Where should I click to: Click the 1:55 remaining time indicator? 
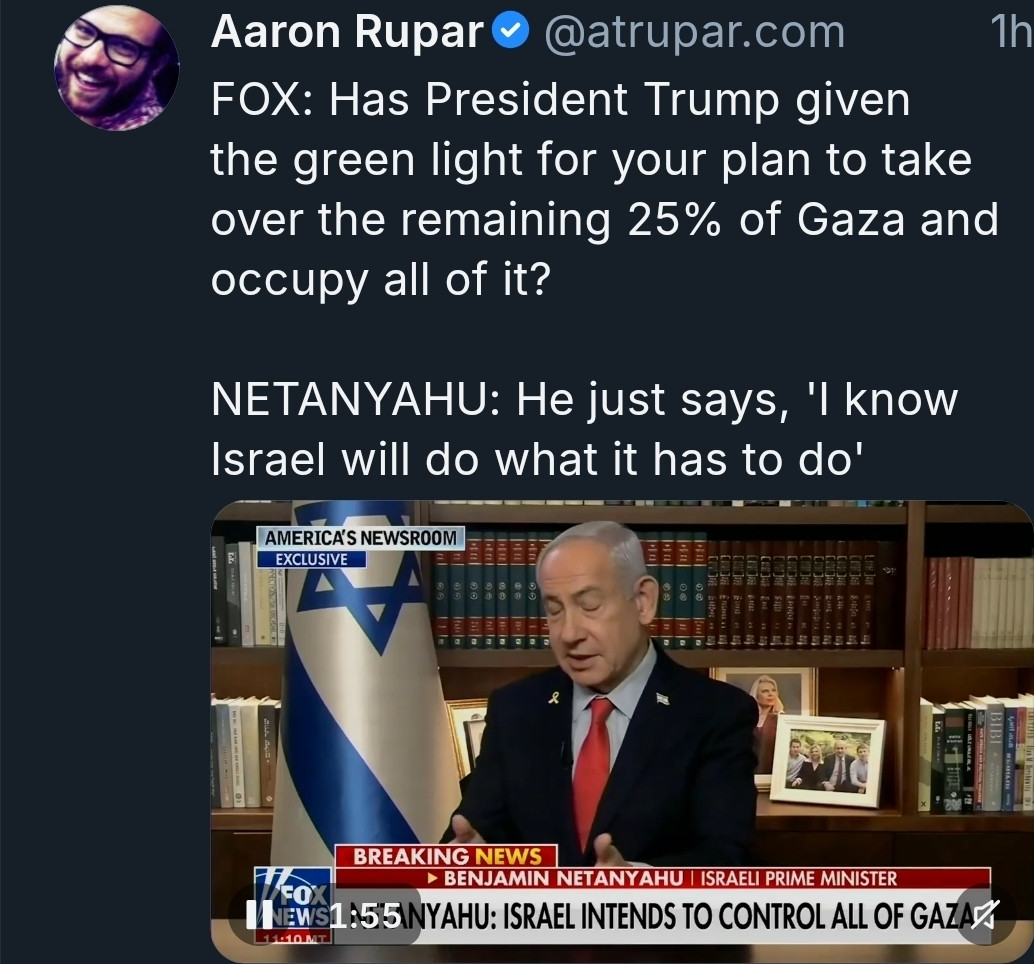tap(365, 916)
